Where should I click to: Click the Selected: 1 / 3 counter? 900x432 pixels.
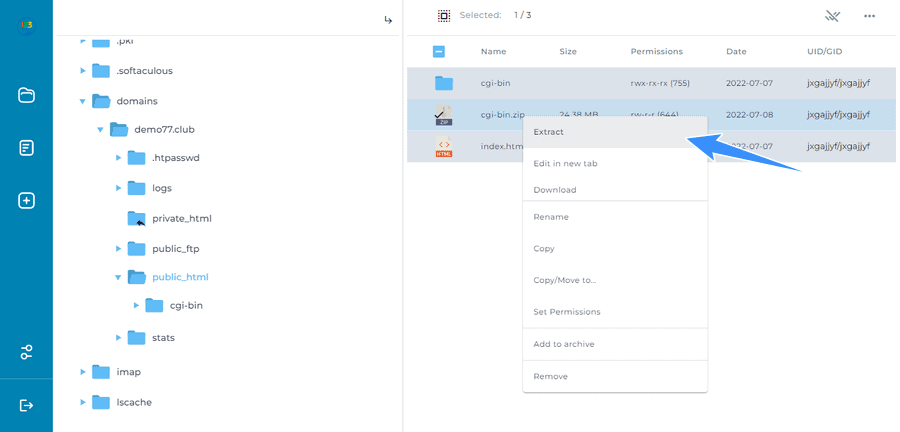tap(495, 15)
